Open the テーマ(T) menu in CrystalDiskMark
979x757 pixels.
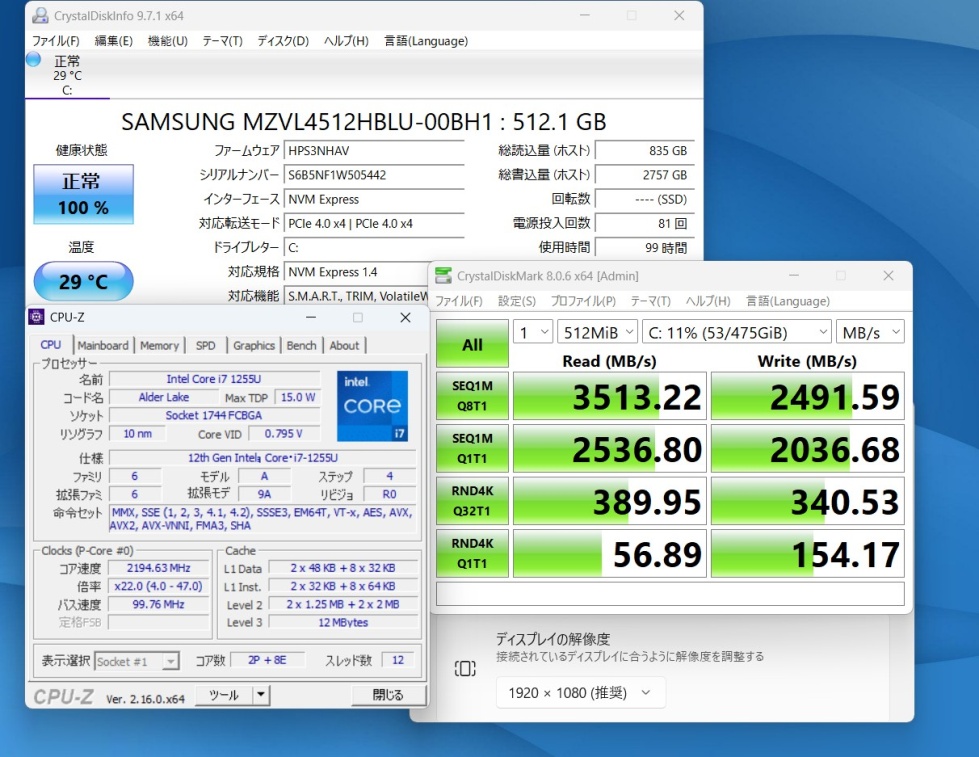[x=651, y=301]
